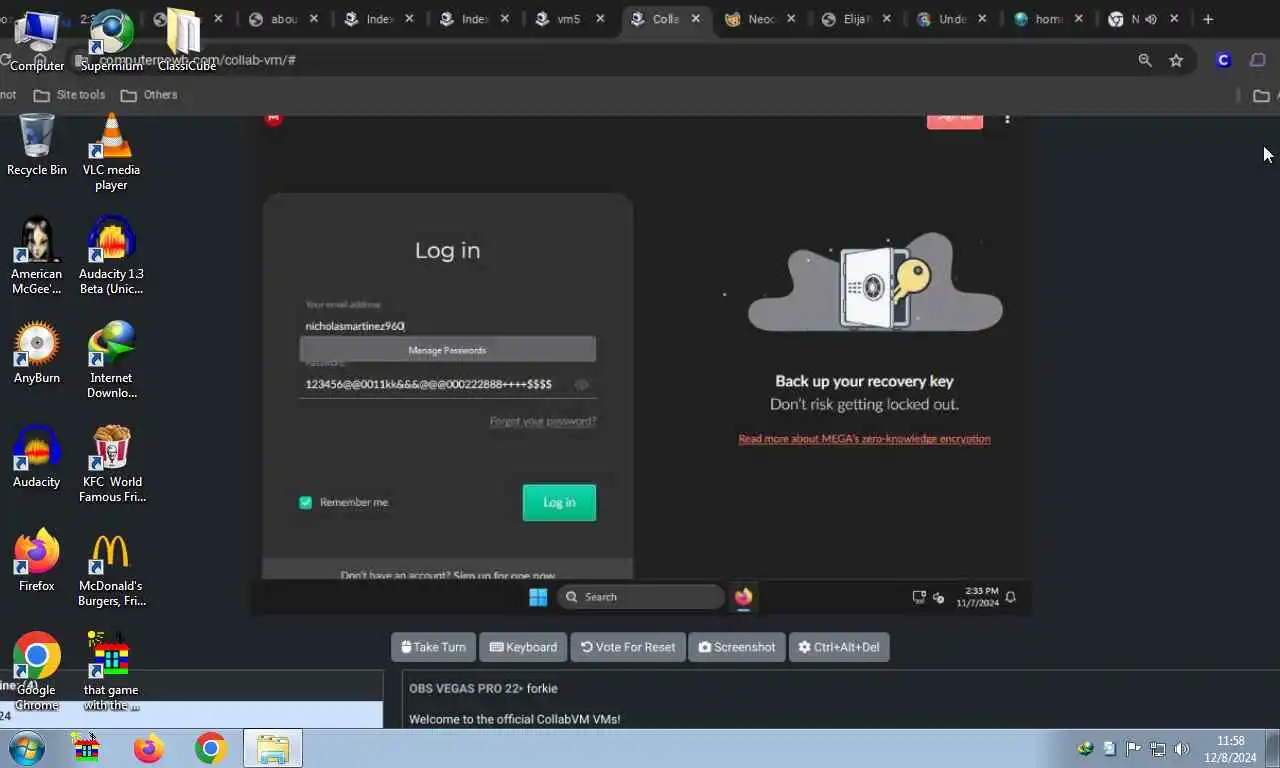Click the green Log in button
Image resolution: width=1280 pixels, height=768 pixels.
coord(559,502)
